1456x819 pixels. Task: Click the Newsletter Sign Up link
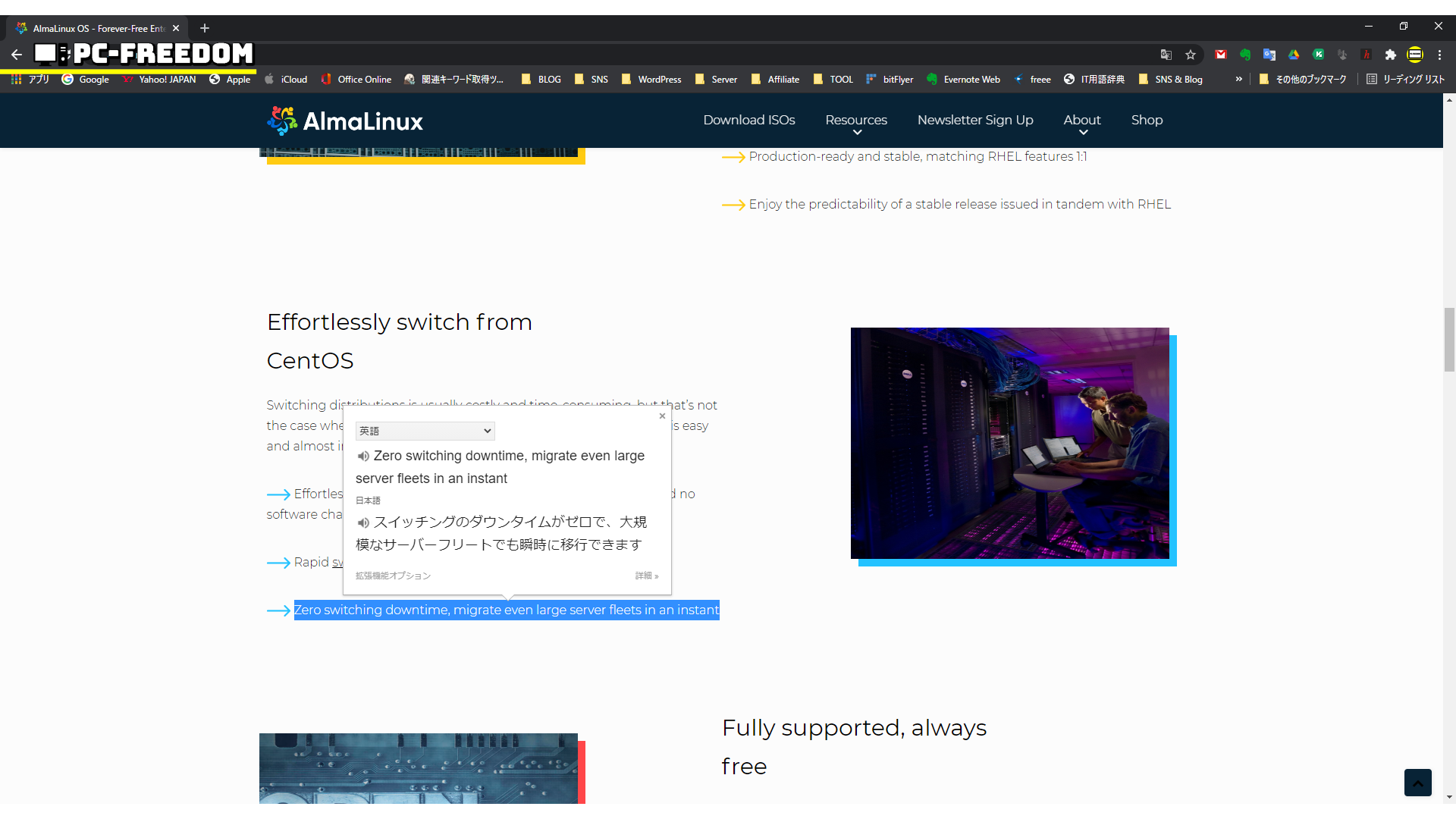click(974, 120)
